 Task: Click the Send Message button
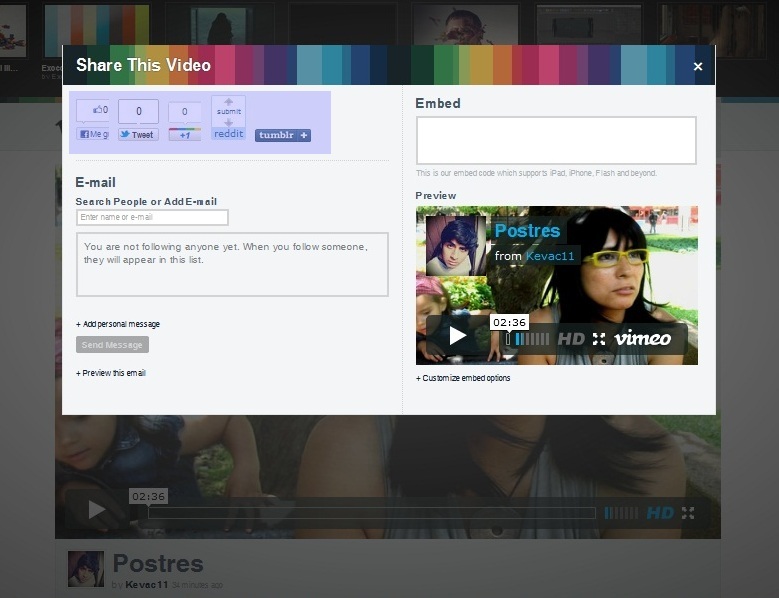coord(112,345)
